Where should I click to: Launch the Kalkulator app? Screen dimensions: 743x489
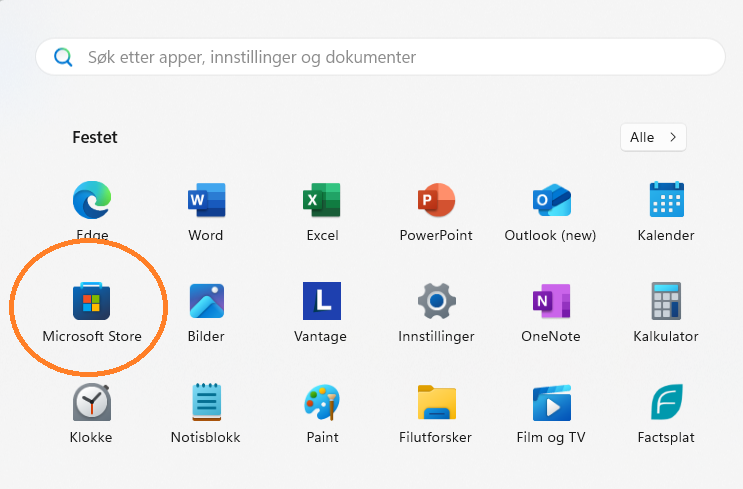666,301
